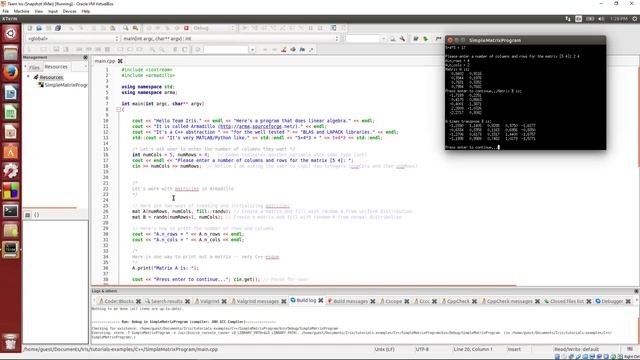Viewport: 640px width, 360px height.
Task: Close the Management panel
Action: pos(85,58)
